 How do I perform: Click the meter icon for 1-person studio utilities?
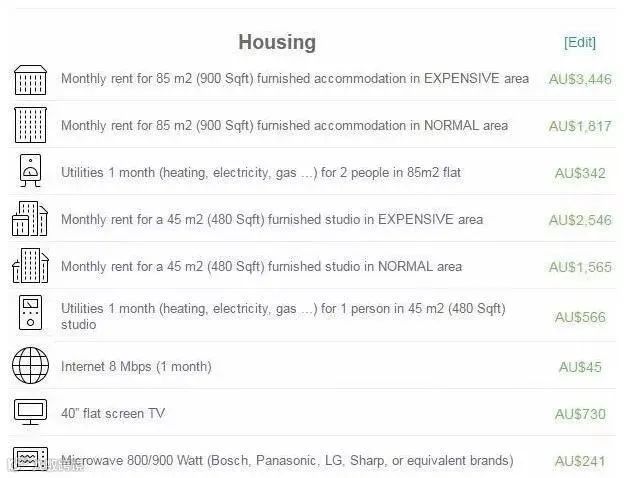(31, 313)
